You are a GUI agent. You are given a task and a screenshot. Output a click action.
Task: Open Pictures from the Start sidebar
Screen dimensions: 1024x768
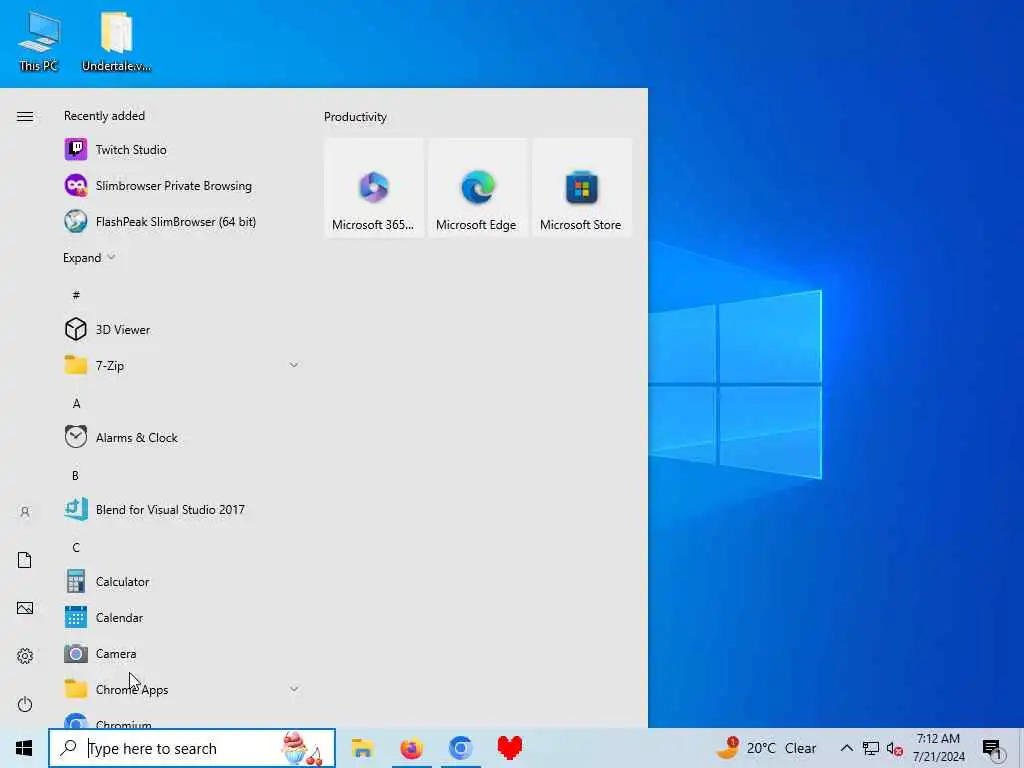[25, 608]
